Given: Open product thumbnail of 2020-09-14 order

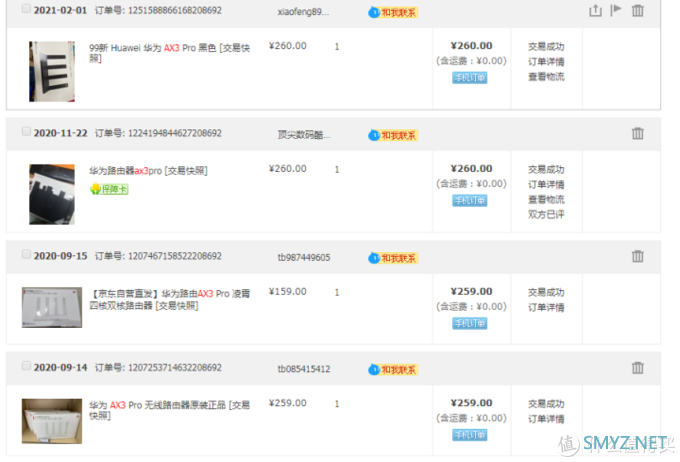Looking at the screenshot, I should (x=52, y=421).
